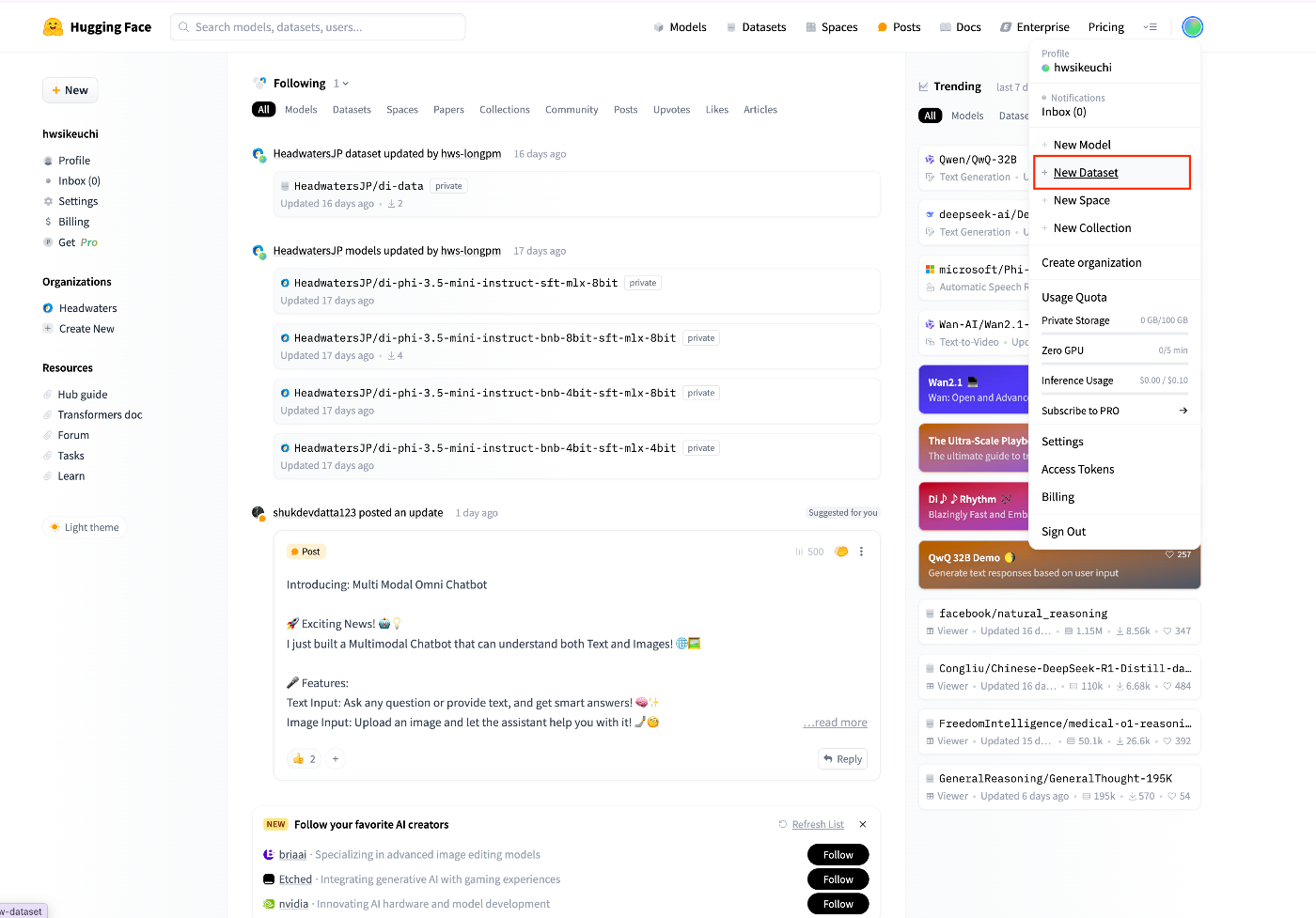Click the Settings gear icon in left sidebar

coord(48,201)
